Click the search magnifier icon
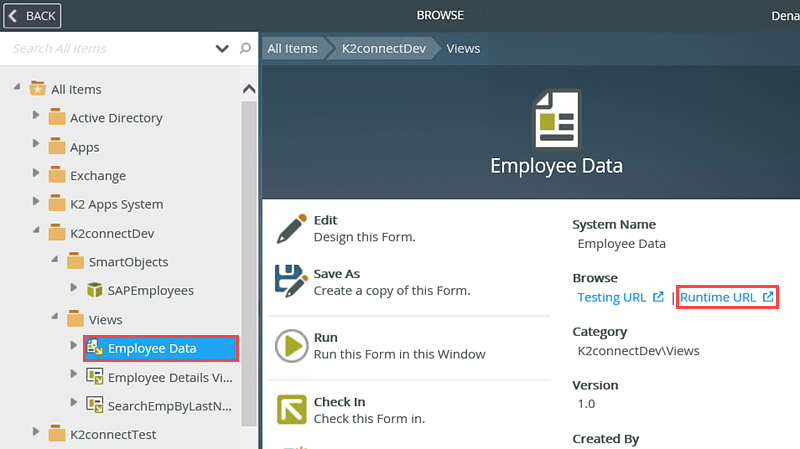The width and height of the screenshot is (800, 449). 245,48
